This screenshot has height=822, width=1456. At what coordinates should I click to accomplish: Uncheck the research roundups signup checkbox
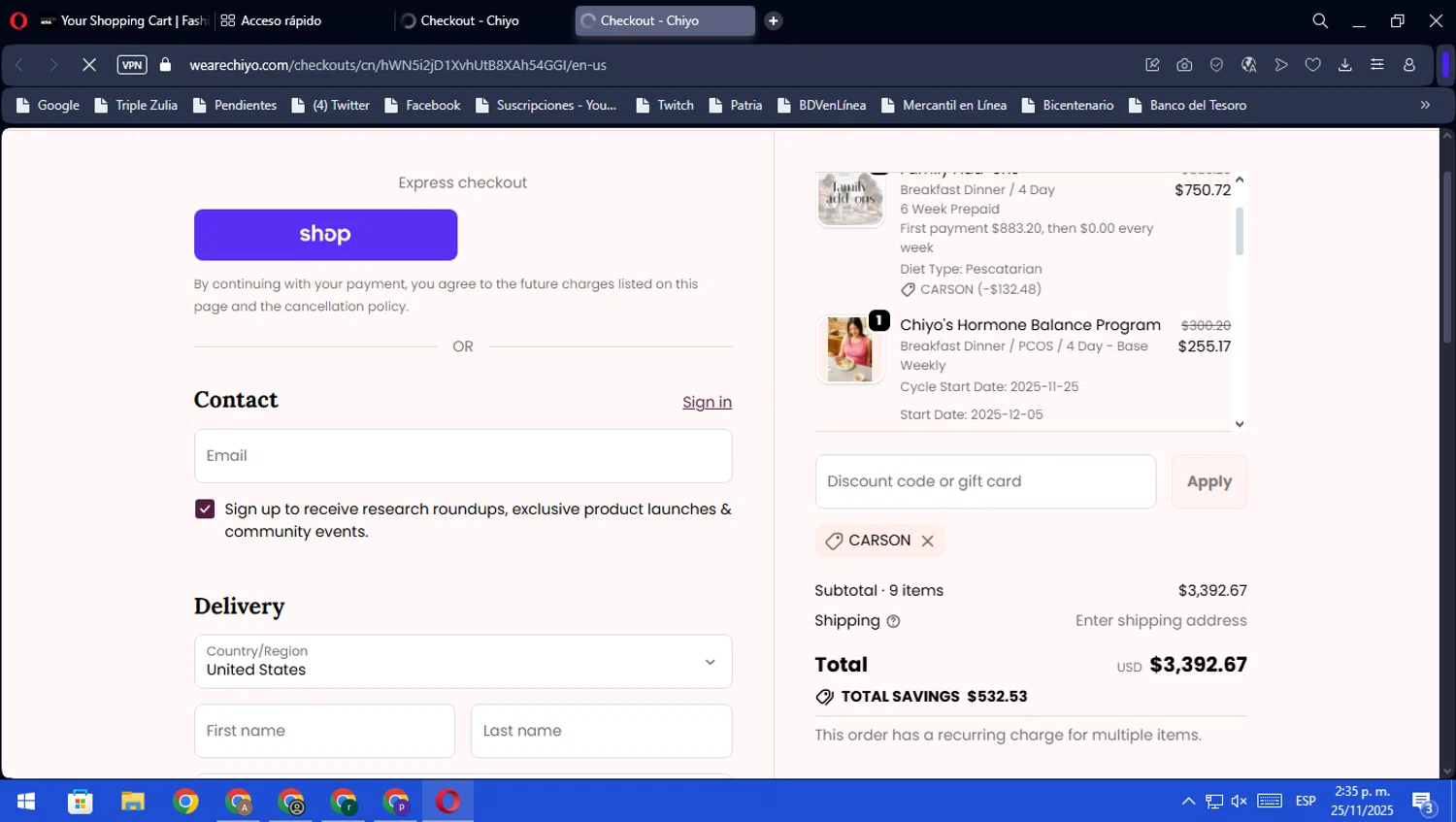click(x=205, y=510)
